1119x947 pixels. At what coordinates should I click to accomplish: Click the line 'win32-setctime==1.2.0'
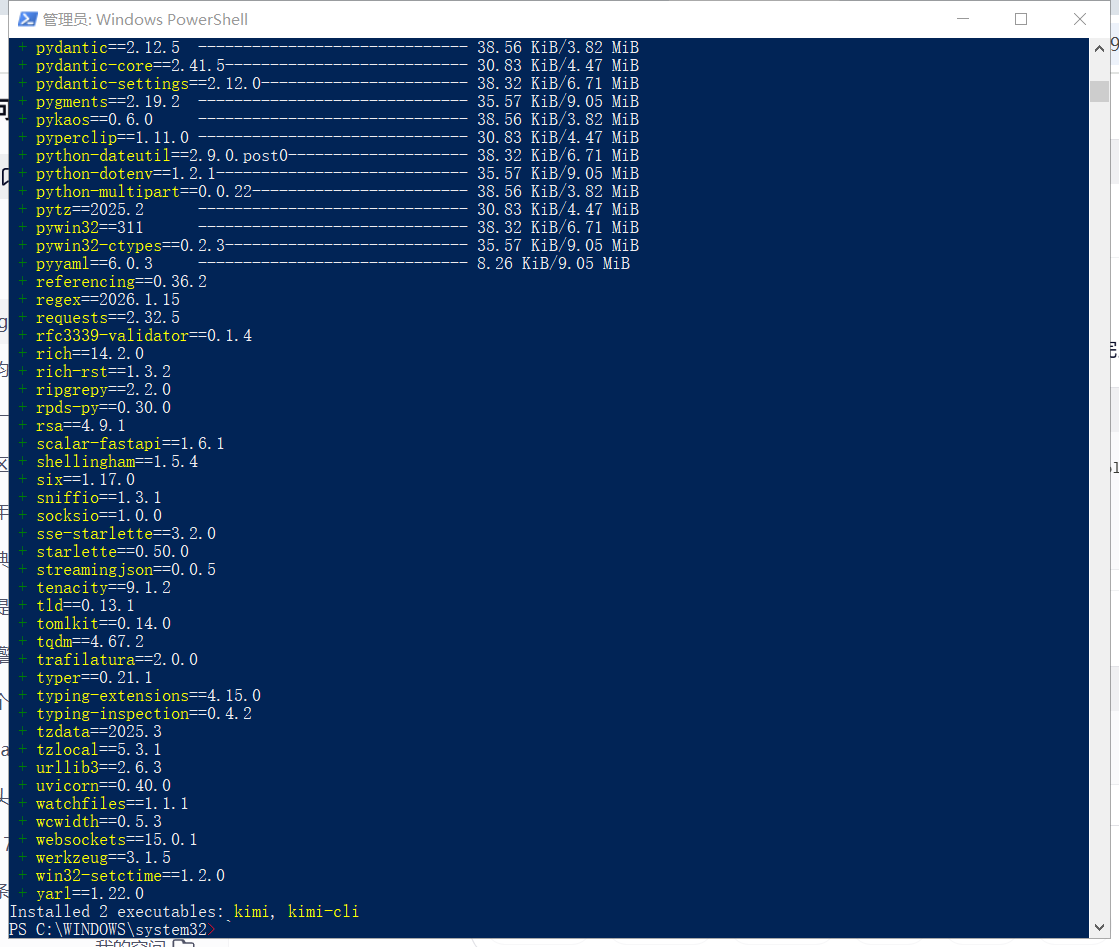(x=130, y=876)
